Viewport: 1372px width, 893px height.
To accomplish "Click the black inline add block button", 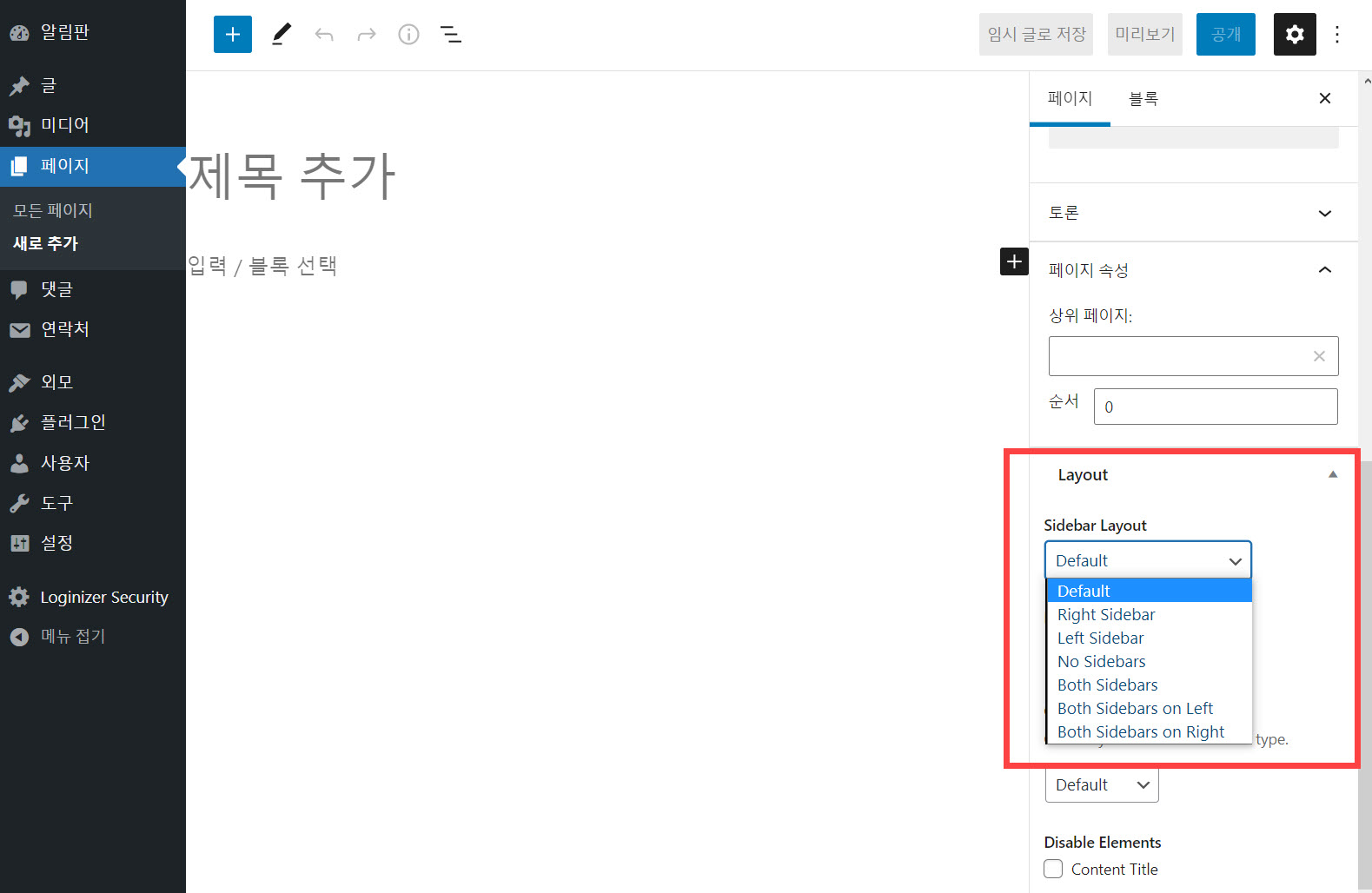I will pos(1014,261).
